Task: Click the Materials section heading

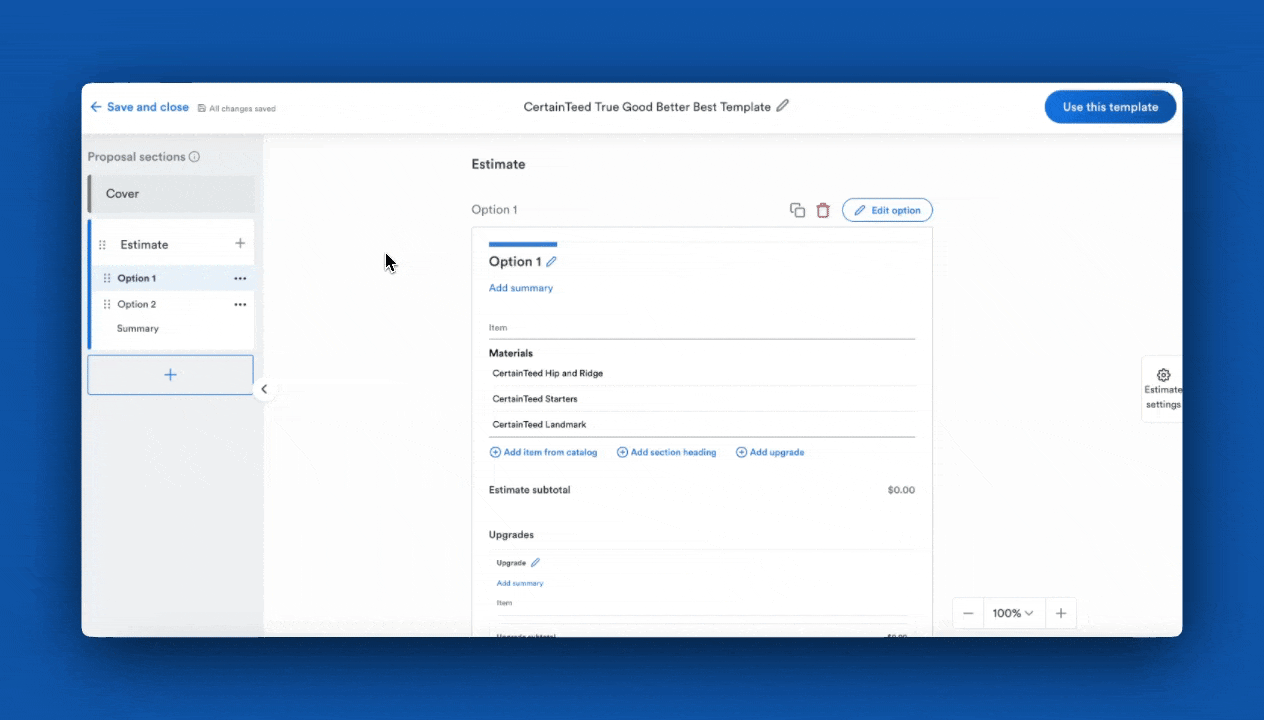Action: (511, 353)
